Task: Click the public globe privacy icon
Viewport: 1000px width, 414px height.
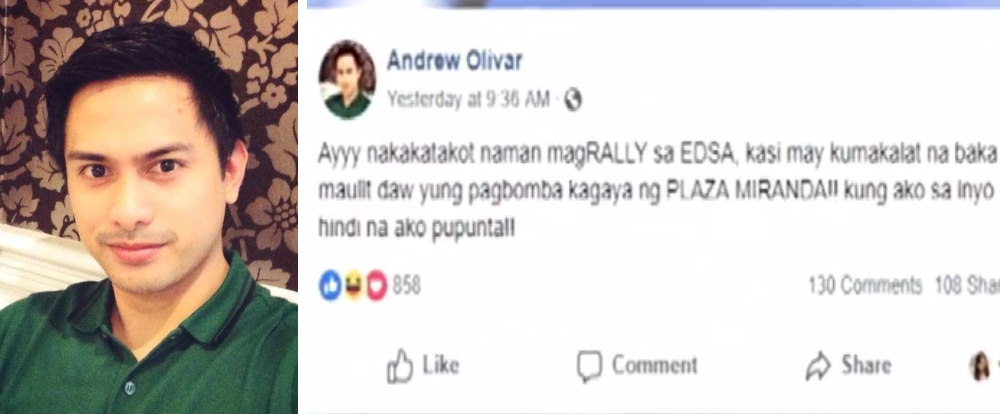Action: click(573, 100)
